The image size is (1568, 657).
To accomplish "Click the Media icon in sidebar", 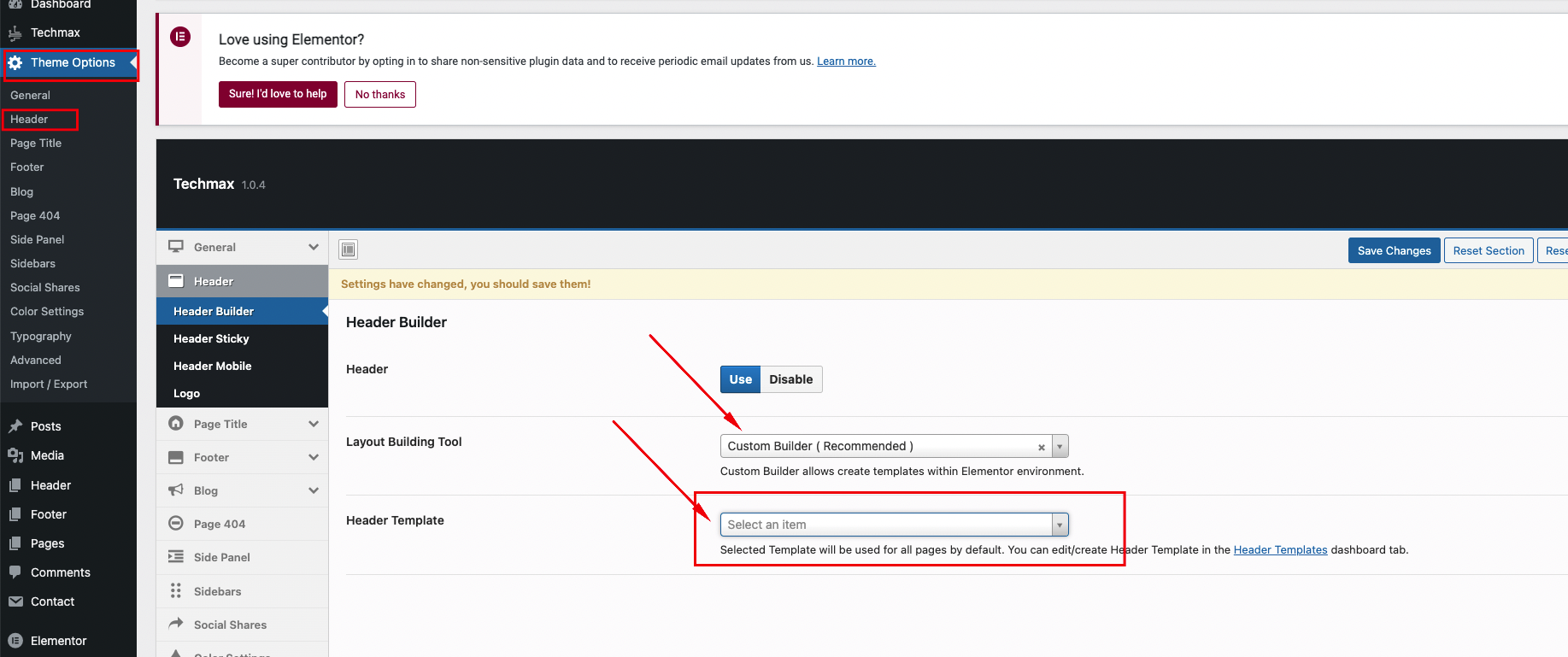I will [x=15, y=455].
